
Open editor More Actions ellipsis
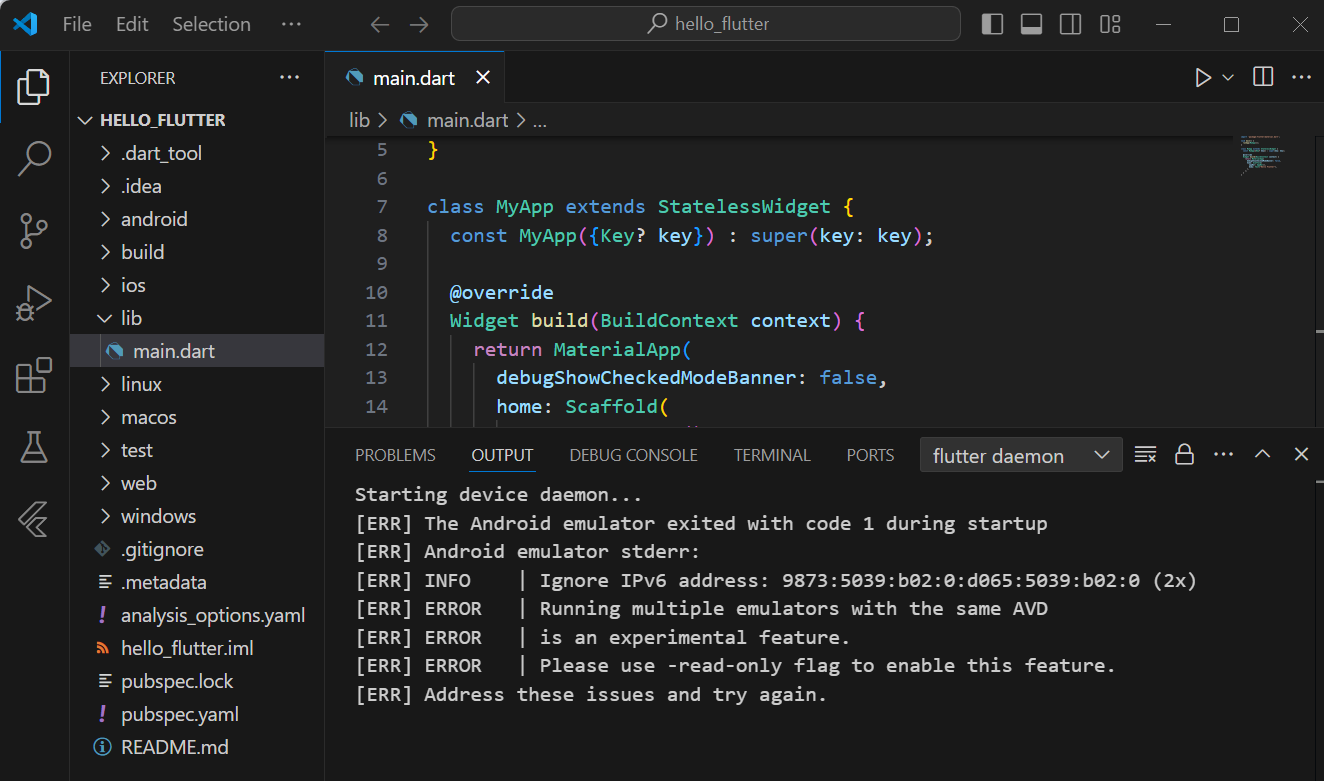click(1301, 77)
